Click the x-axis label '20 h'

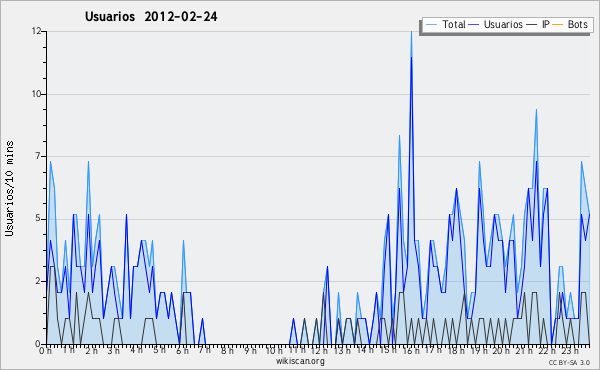501,350
